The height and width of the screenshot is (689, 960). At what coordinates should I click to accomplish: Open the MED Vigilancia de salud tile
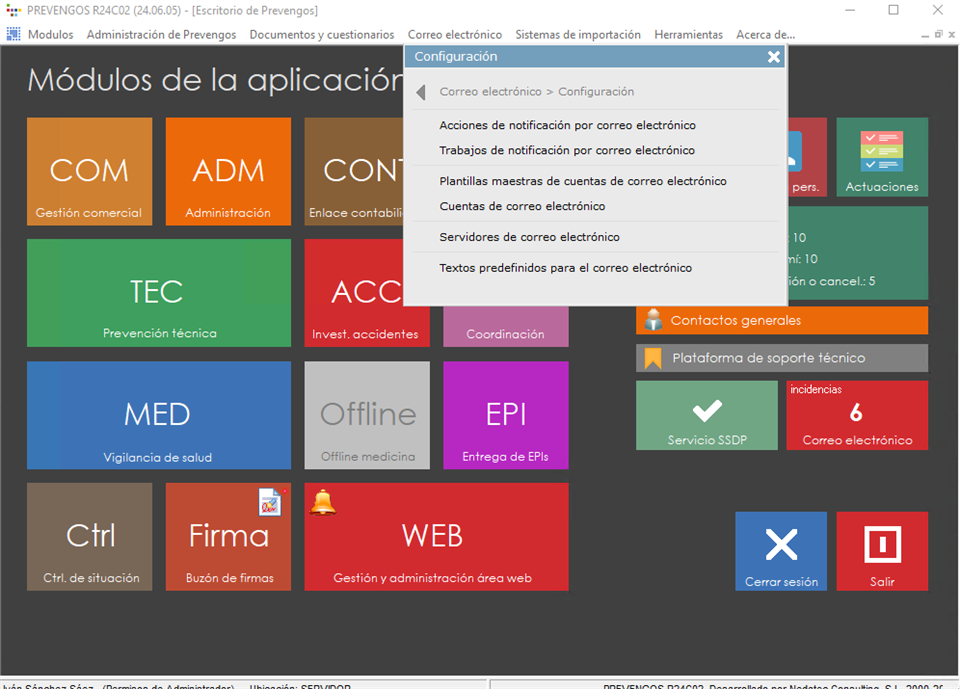pos(158,415)
